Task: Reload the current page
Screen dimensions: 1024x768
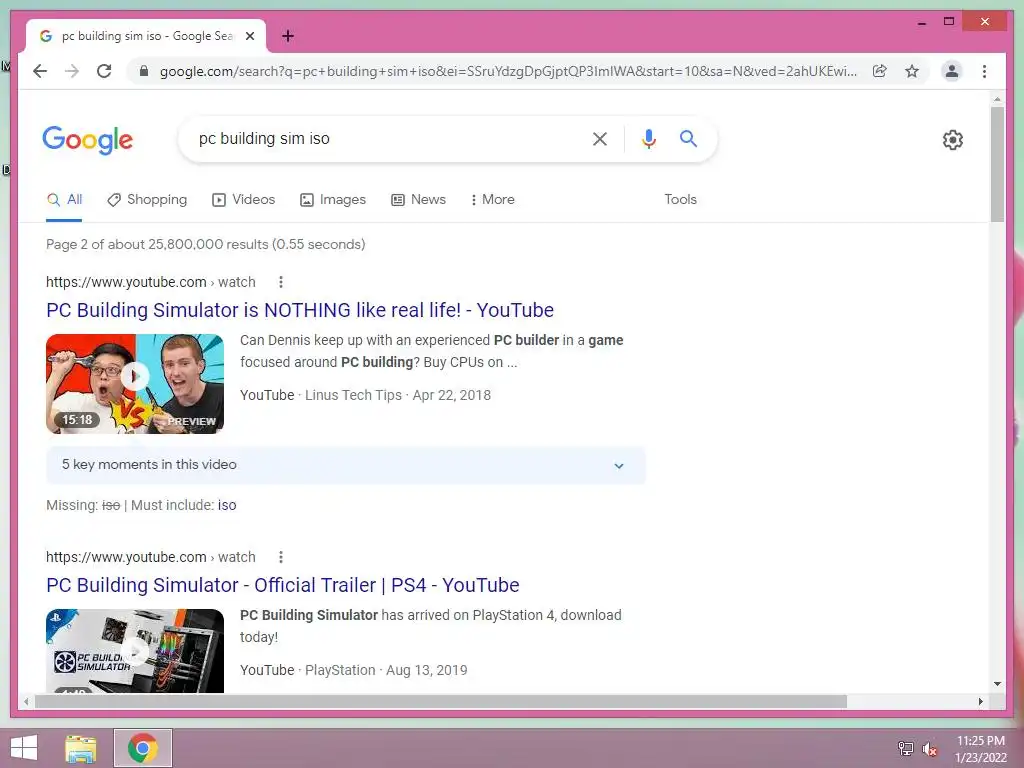Action: click(104, 71)
